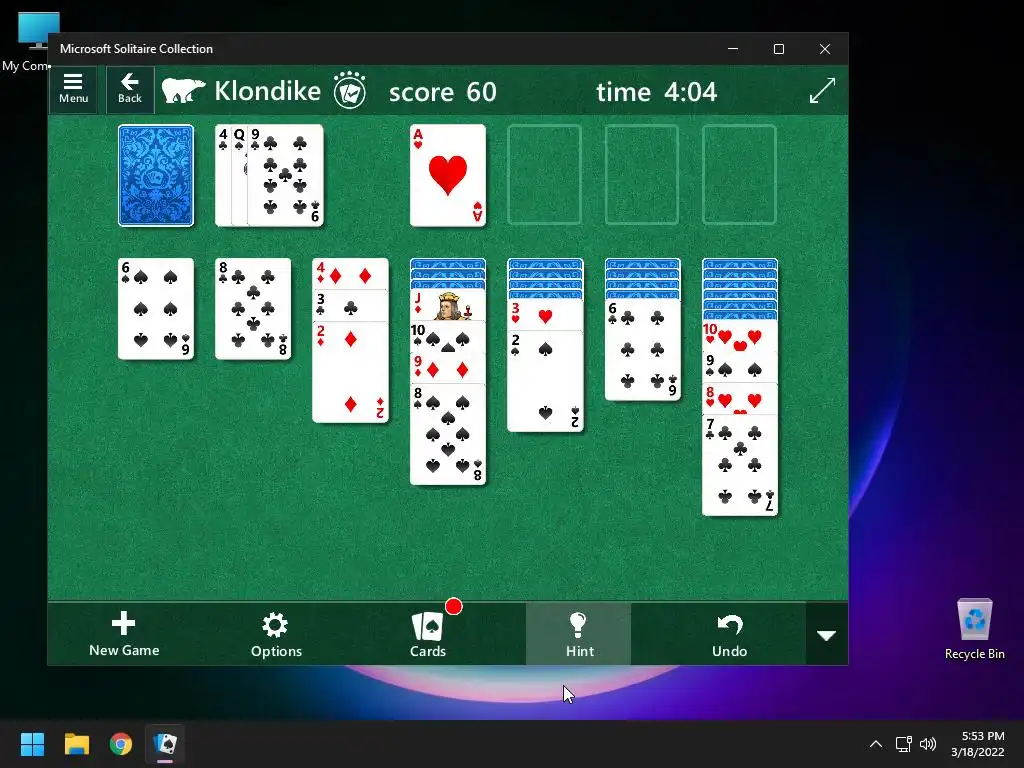Select the 8 of spades card
Image resolution: width=1024 pixels, height=768 pixels.
click(x=448, y=435)
